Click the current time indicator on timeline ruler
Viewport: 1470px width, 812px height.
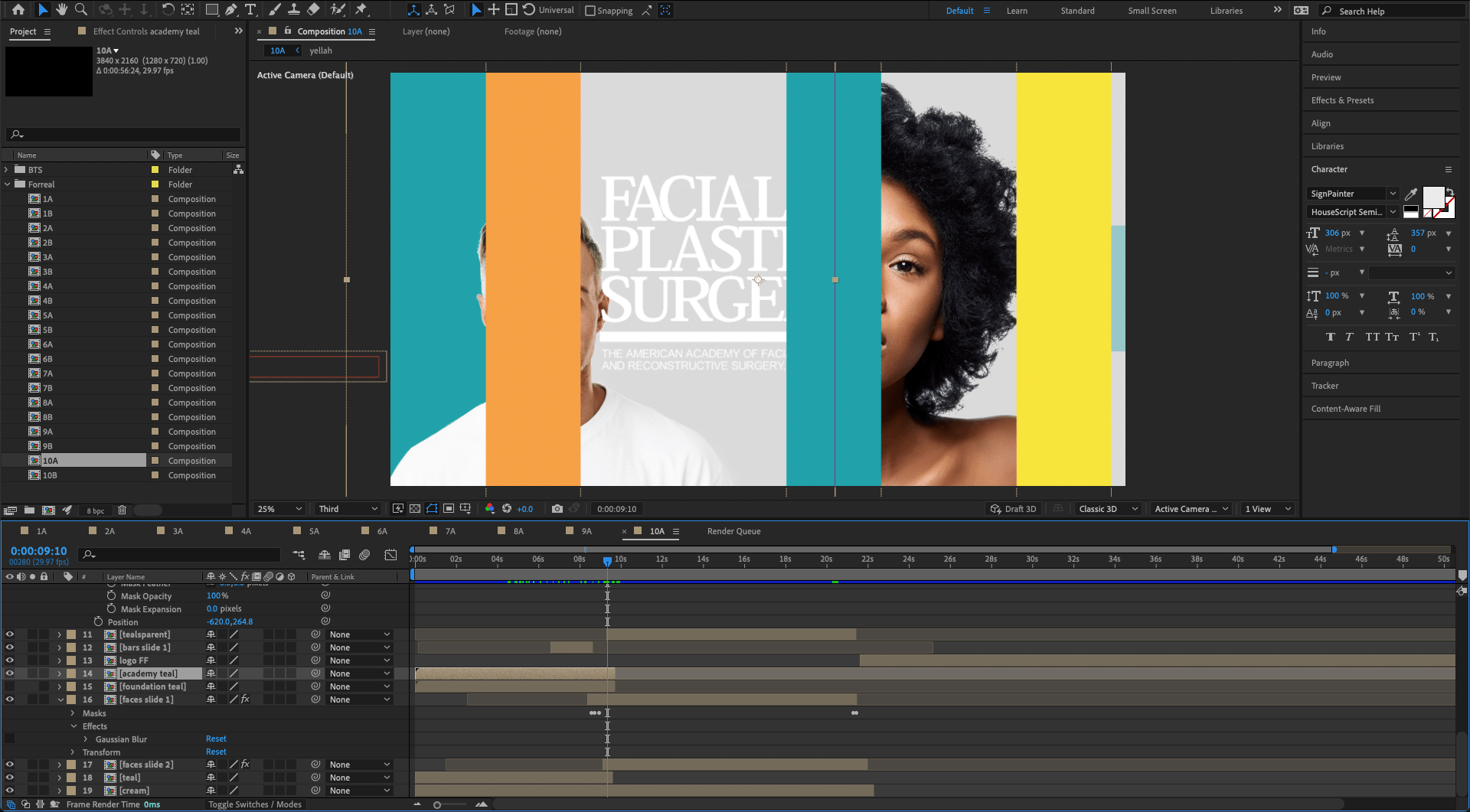point(607,560)
